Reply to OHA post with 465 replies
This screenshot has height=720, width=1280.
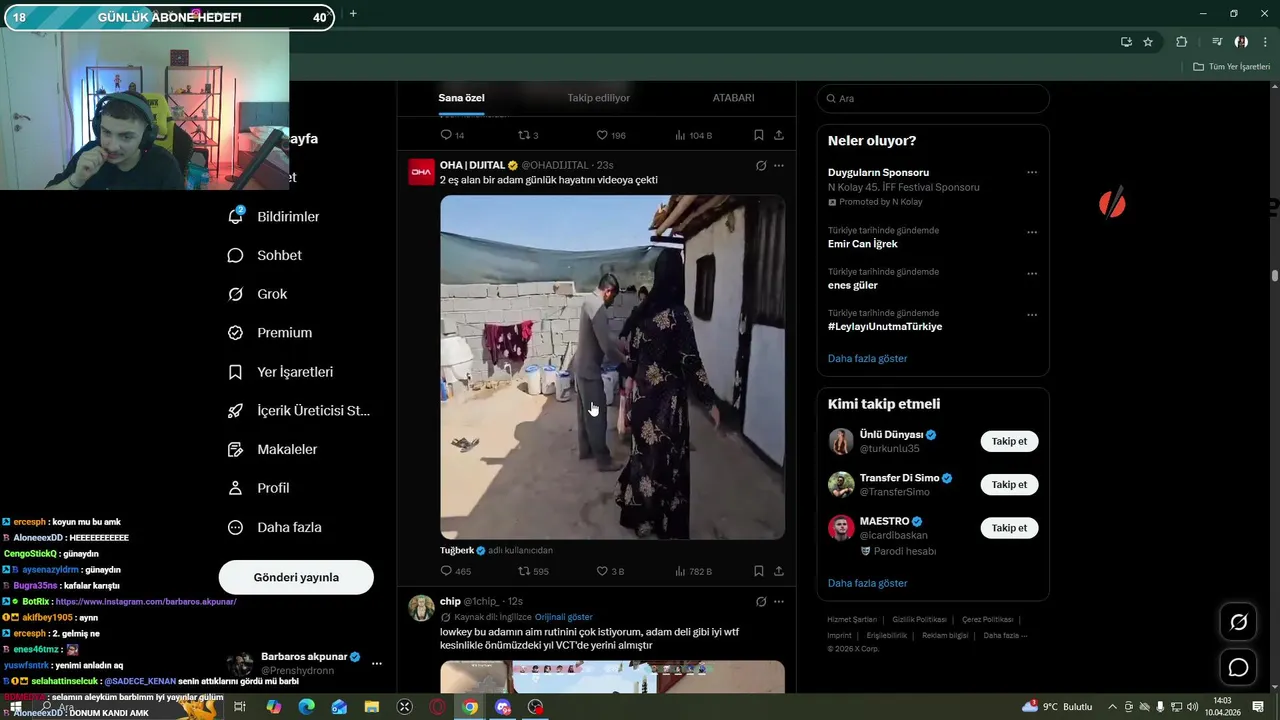(455, 571)
